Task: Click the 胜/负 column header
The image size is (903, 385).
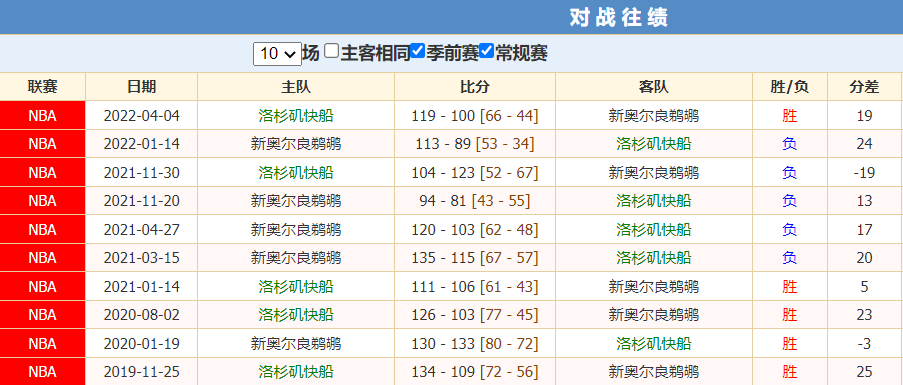Action: 790,87
